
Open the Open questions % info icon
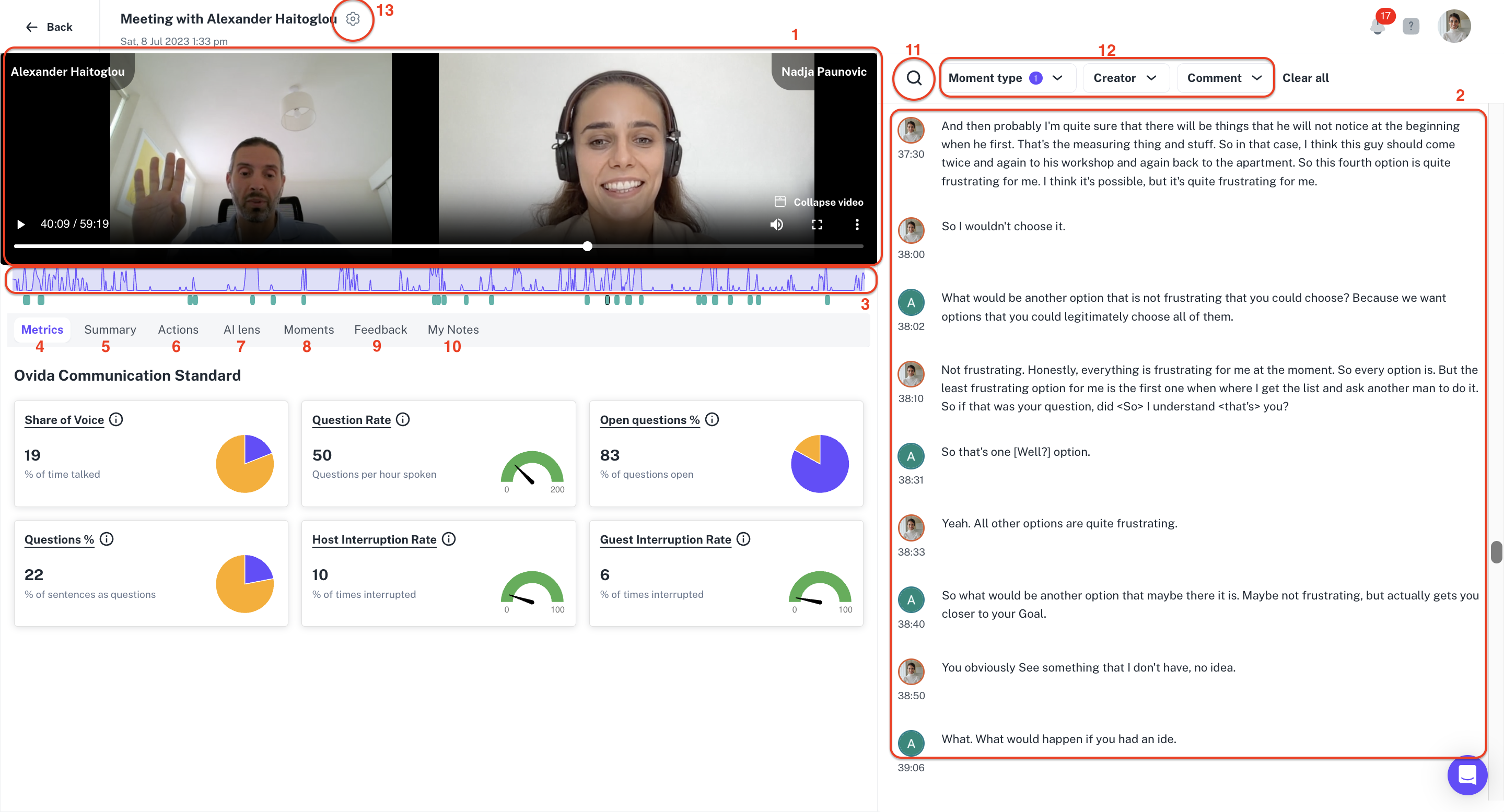pyautogui.click(x=712, y=420)
